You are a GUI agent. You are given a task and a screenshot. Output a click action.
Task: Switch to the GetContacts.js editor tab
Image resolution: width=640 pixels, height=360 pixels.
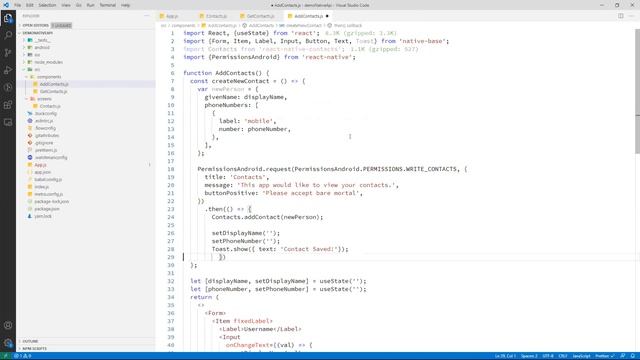click(x=260, y=16)
